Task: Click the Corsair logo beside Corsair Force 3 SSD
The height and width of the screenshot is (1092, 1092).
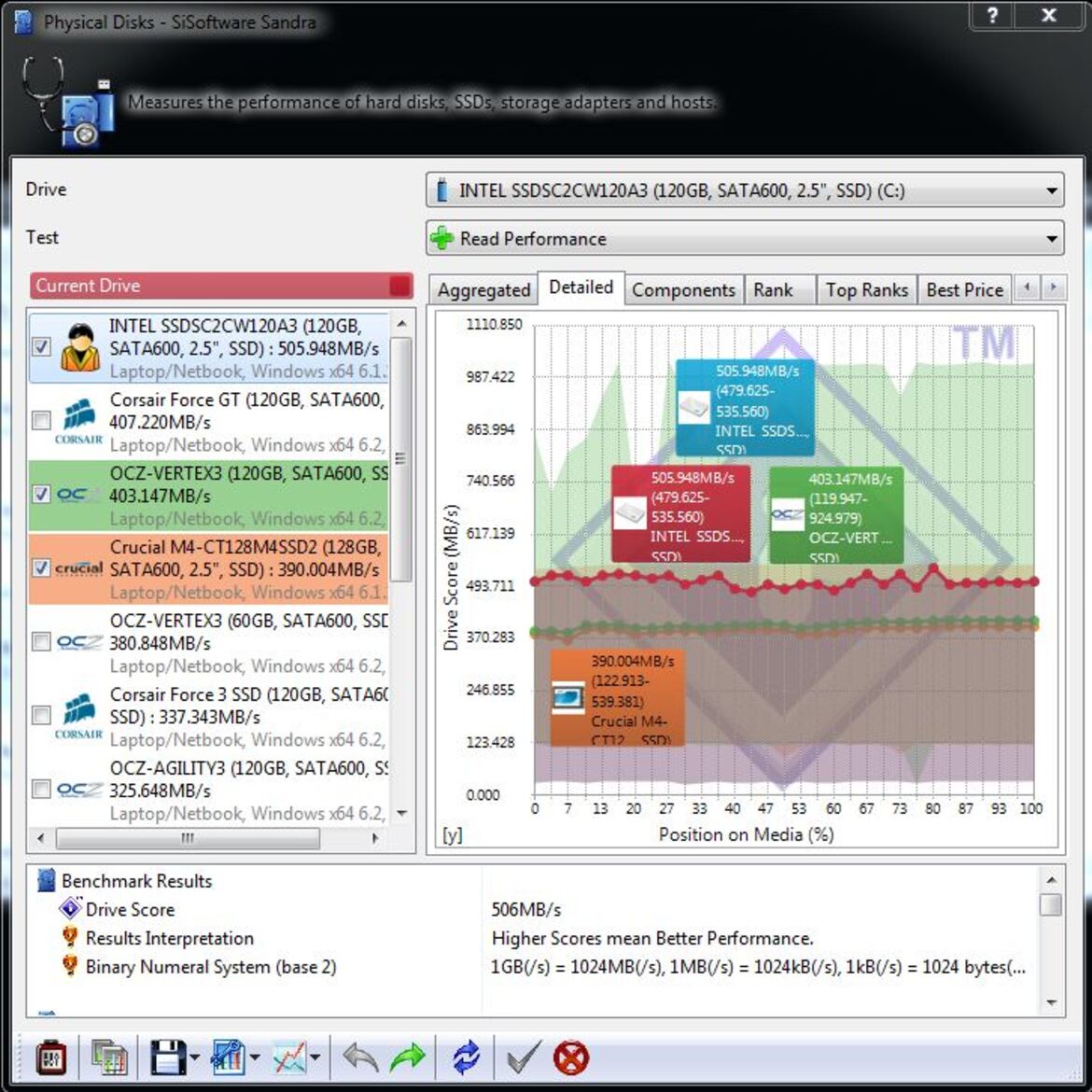Action: [x=78, y=716]
